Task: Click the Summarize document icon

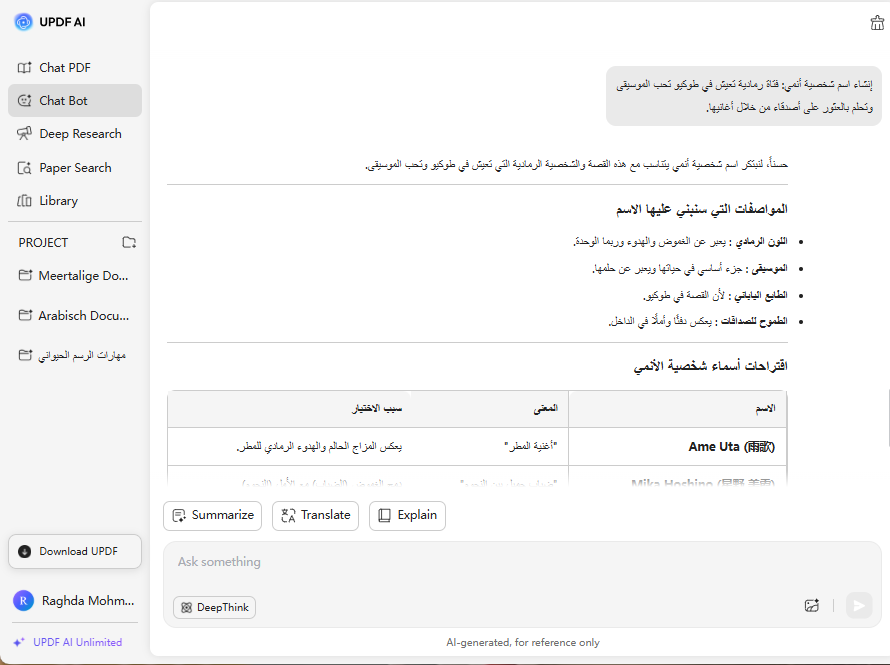Action: (179, 516)
